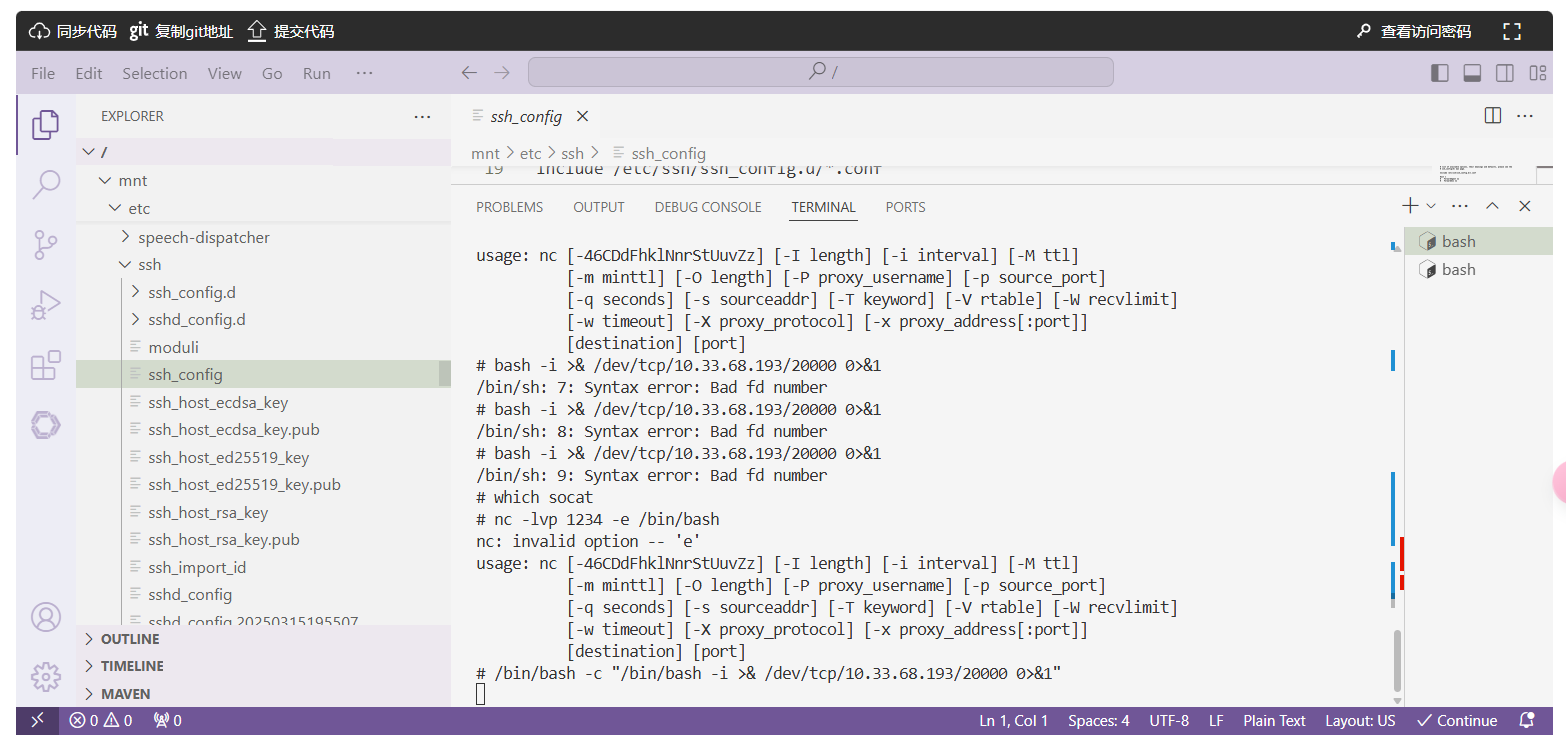Close the terminal panel
This screenshot has height=744, width=1566.
pyautogui.click(x=1525, y=206)
